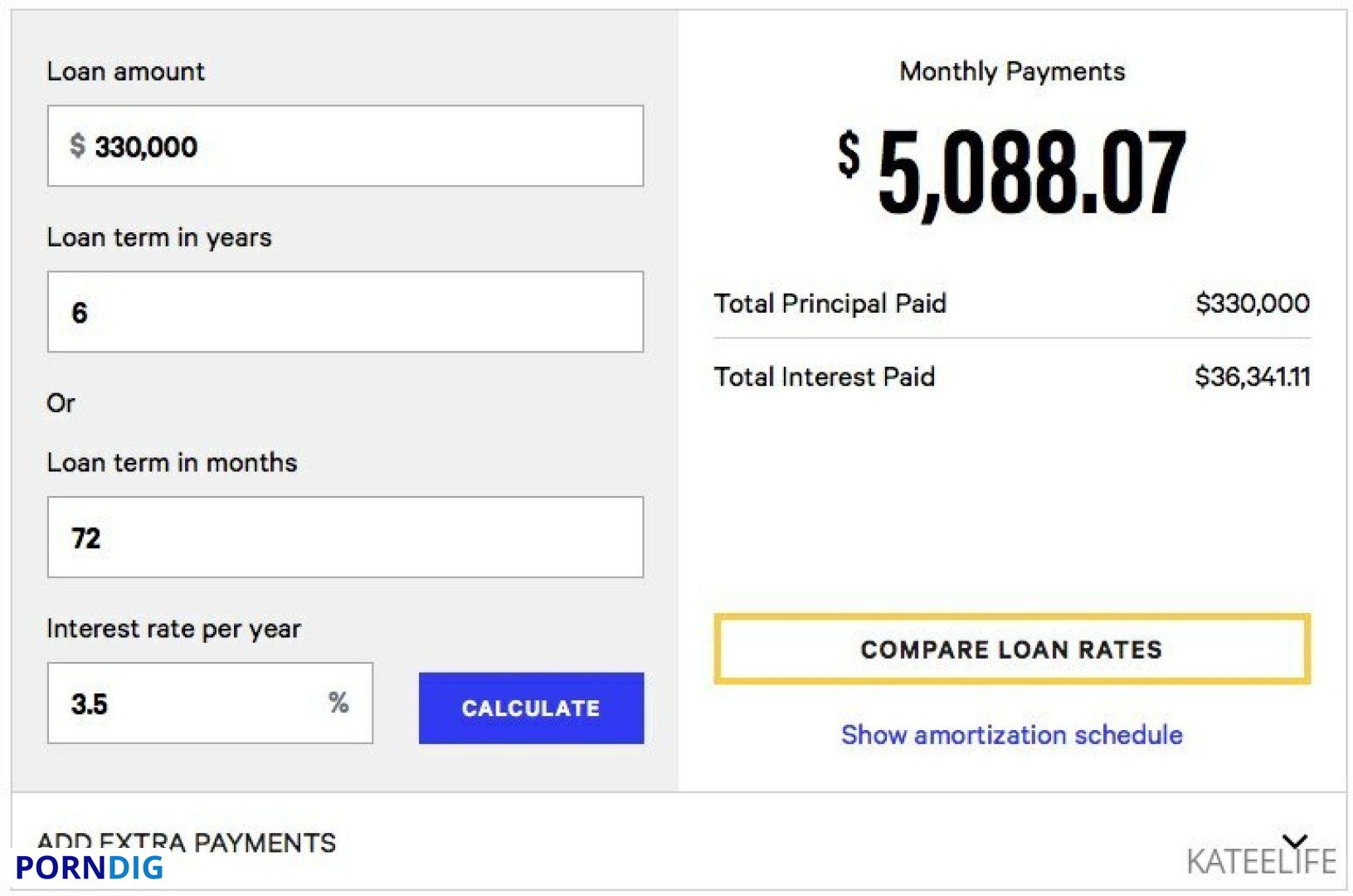Screen dimensions: 1353x896
Task: Click the Monthly Payments heading
Action: tap(1012, 71)
